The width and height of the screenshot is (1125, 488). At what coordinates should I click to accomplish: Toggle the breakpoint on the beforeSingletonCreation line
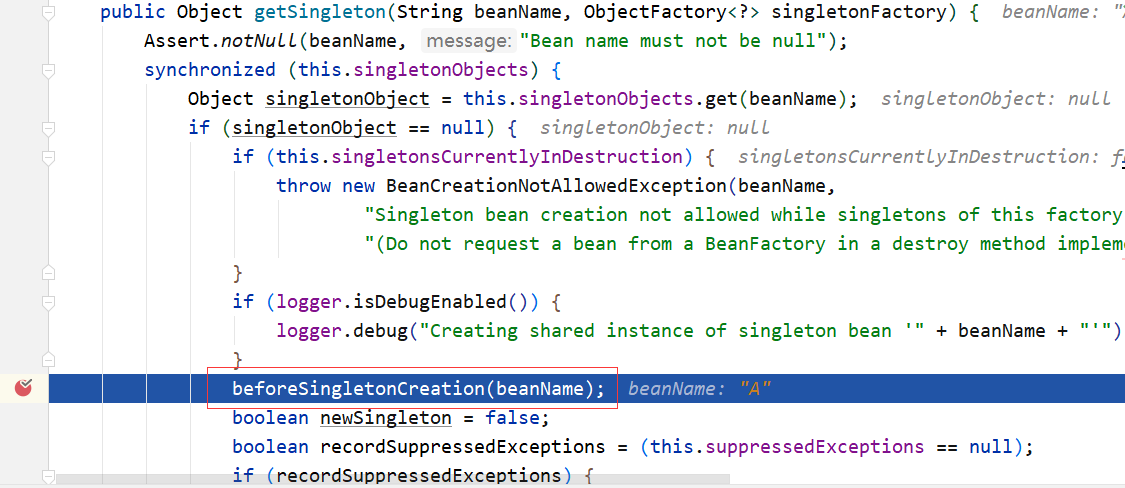pos(24,388)
